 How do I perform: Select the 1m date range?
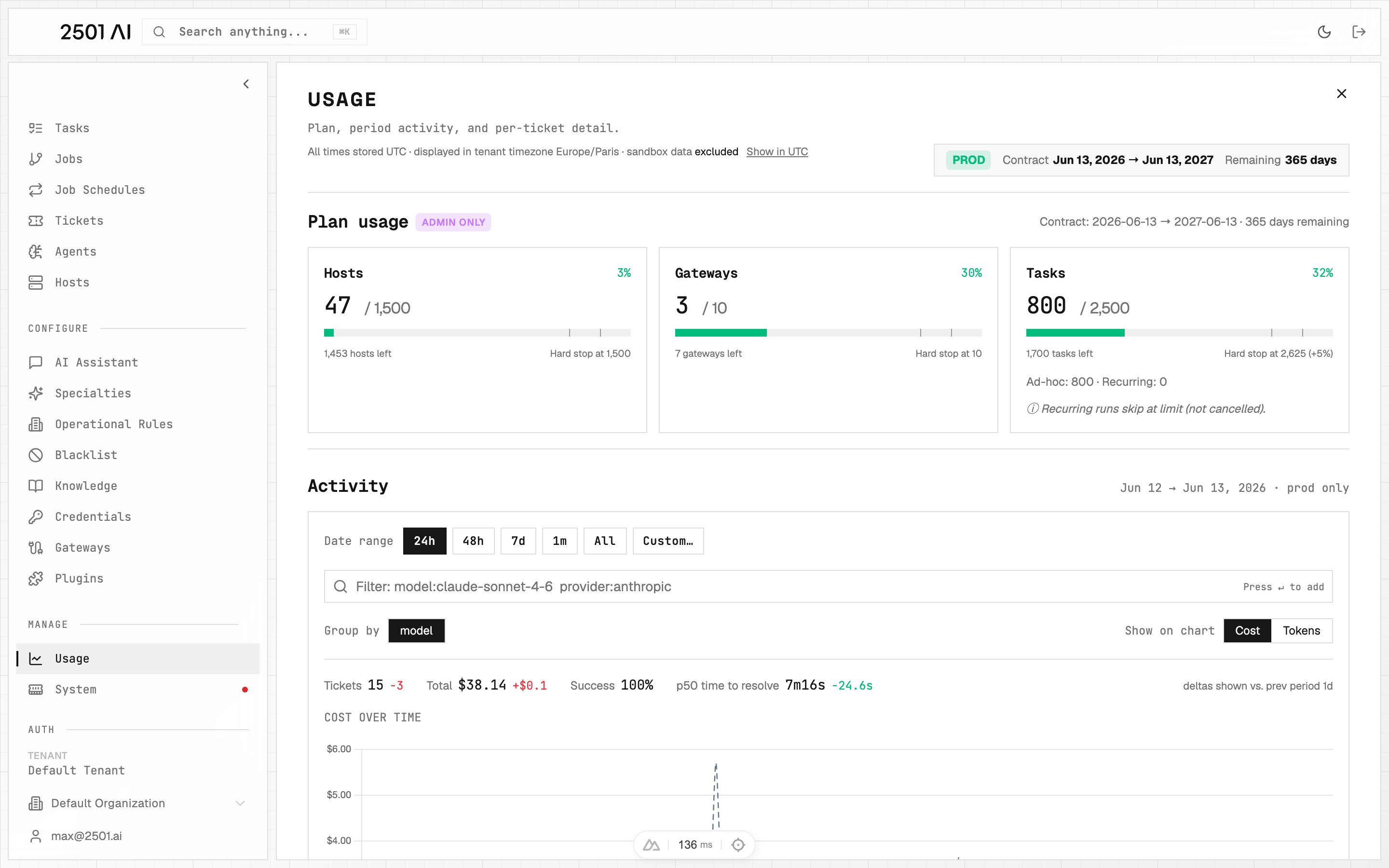559,541
